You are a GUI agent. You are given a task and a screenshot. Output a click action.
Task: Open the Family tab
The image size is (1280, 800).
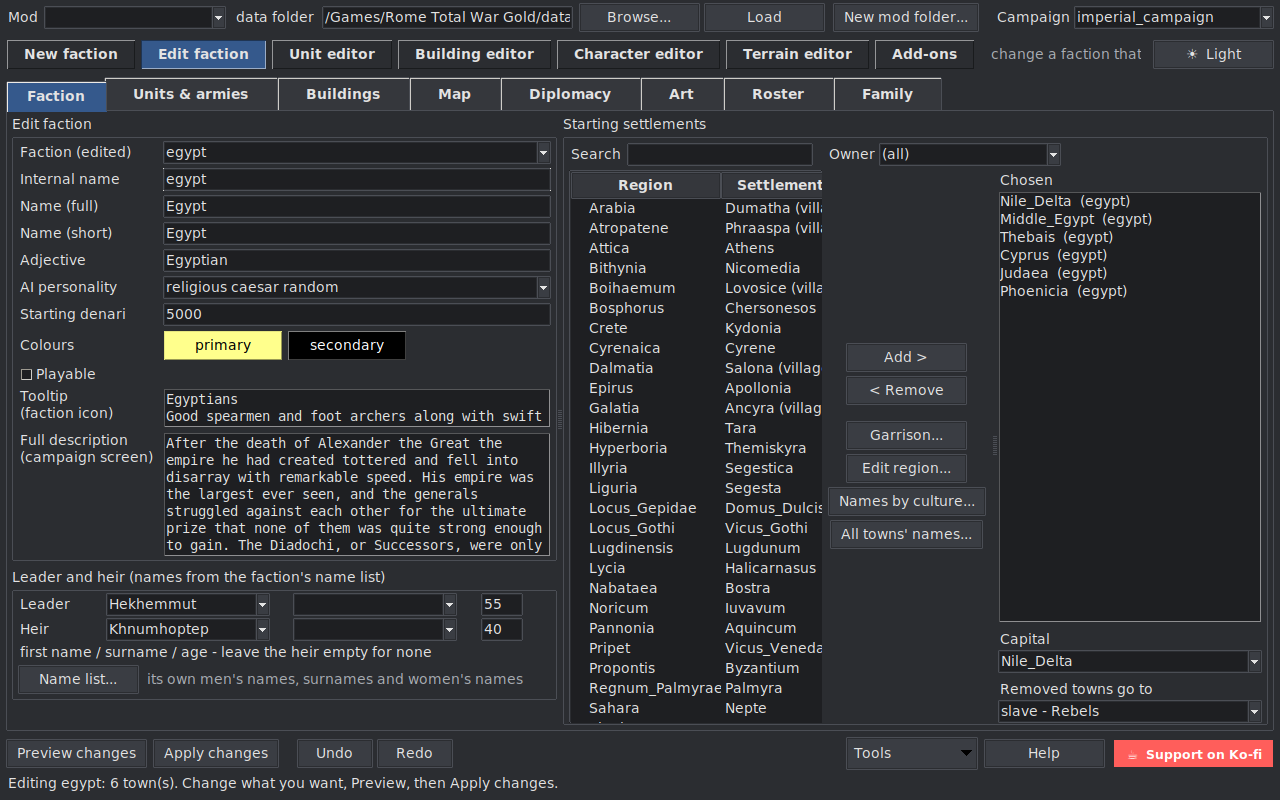[x=887, y=94]
